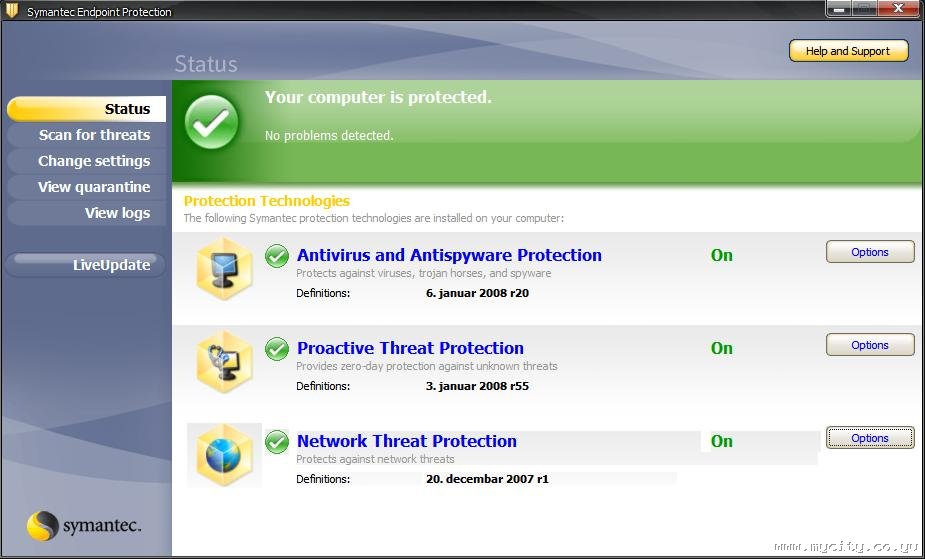This screenshot has width=925, height=559.
Task: Click the shield icon in the title bar
Action: coord(12,12)
